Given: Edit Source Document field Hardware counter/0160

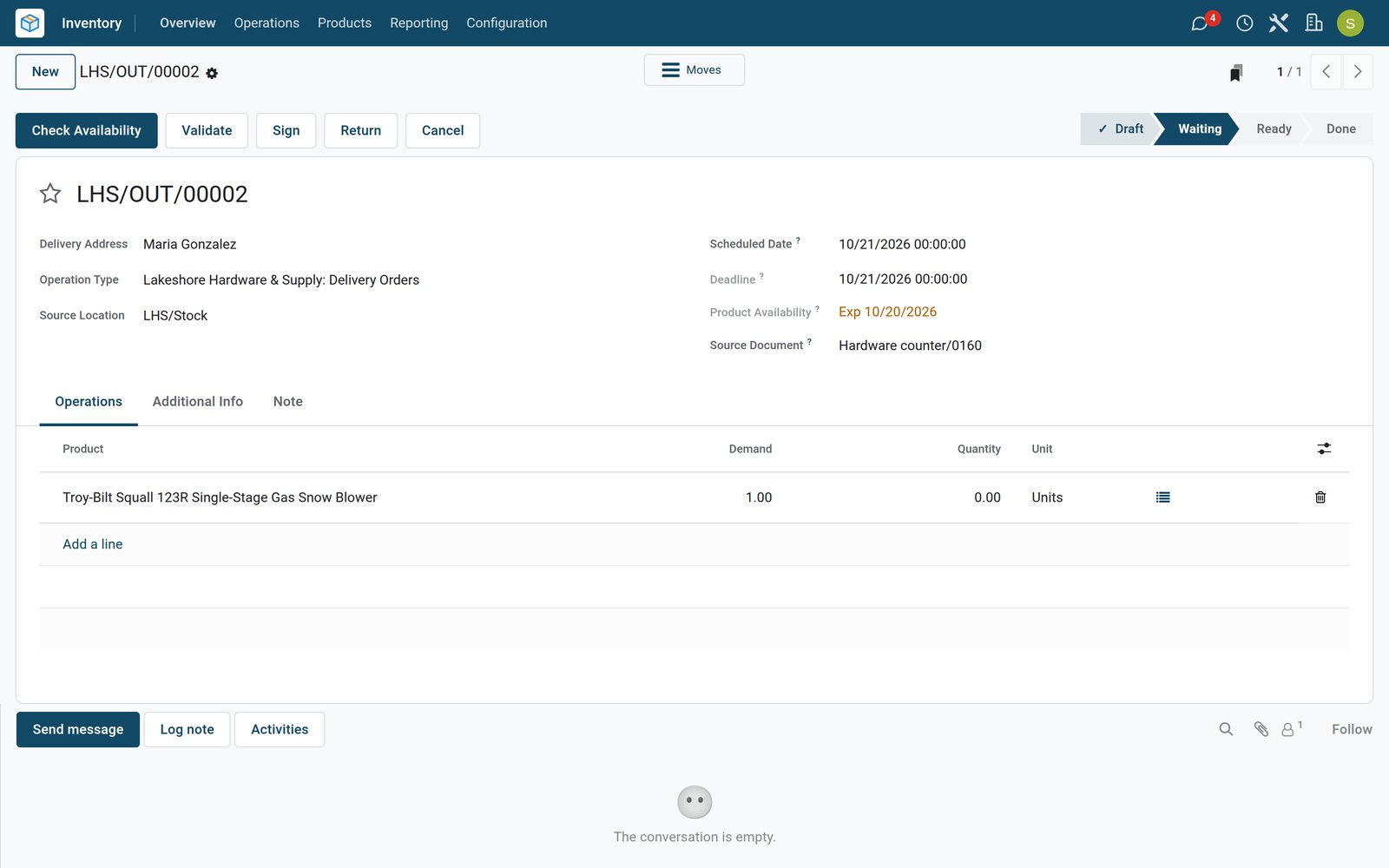Looking at the screenshot, I should point(910,345).
